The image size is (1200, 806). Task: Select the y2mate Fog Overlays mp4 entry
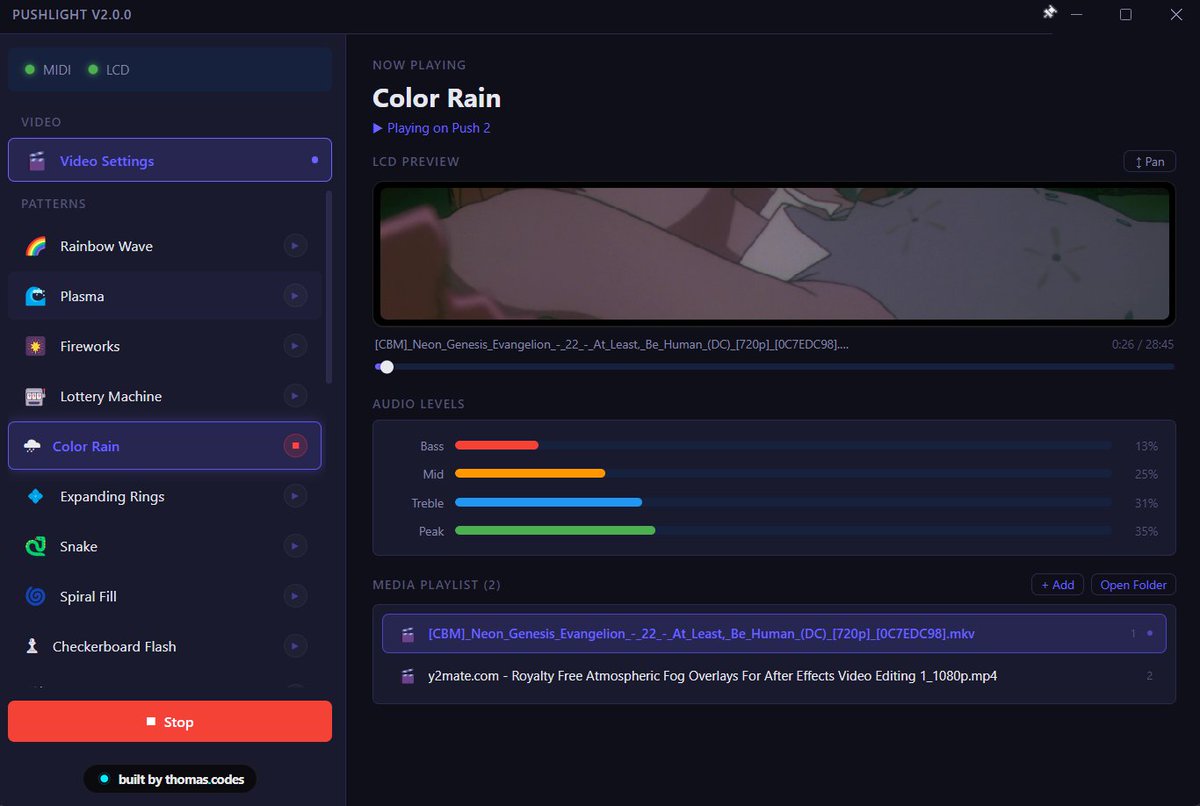(x=774, y=676)
